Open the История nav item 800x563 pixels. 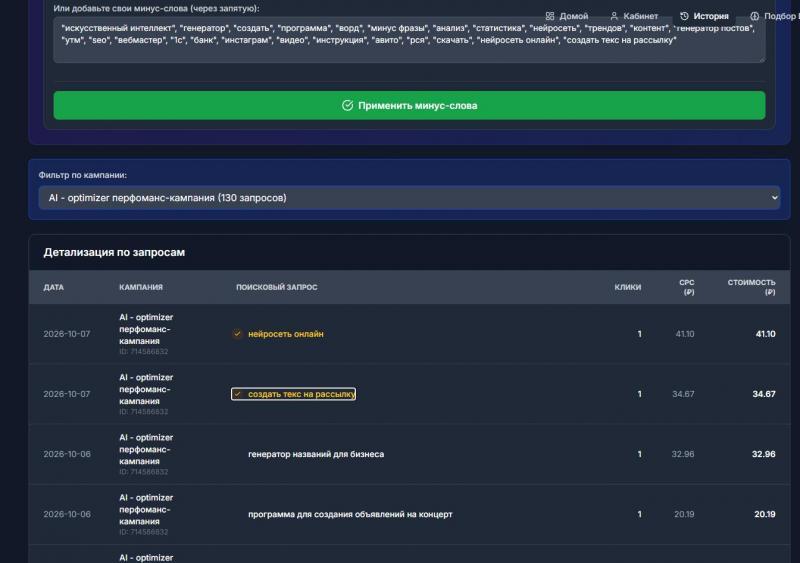[x=705, y=16]
